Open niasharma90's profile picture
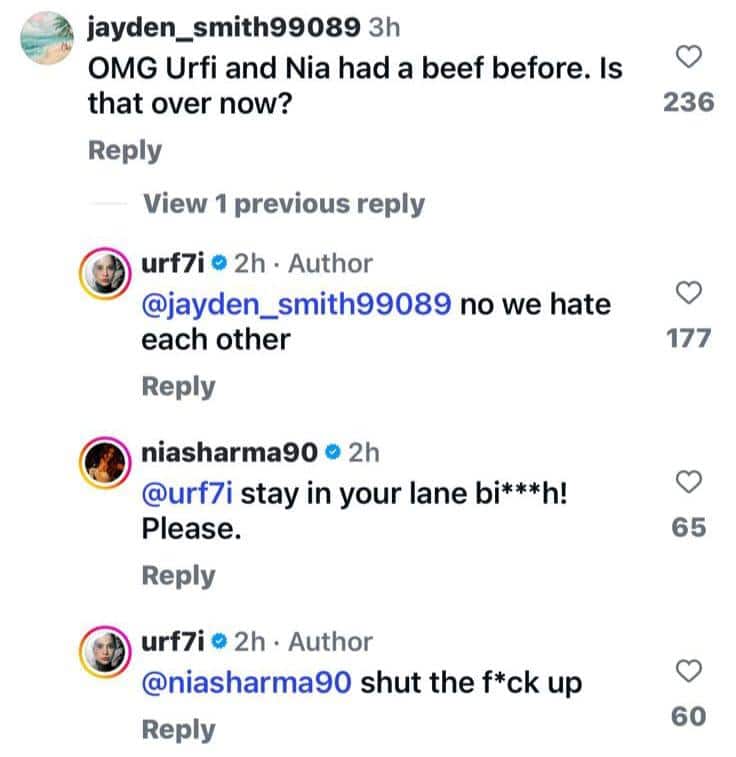Viewport: 736px width, 757px height. (x=108, y=462)
